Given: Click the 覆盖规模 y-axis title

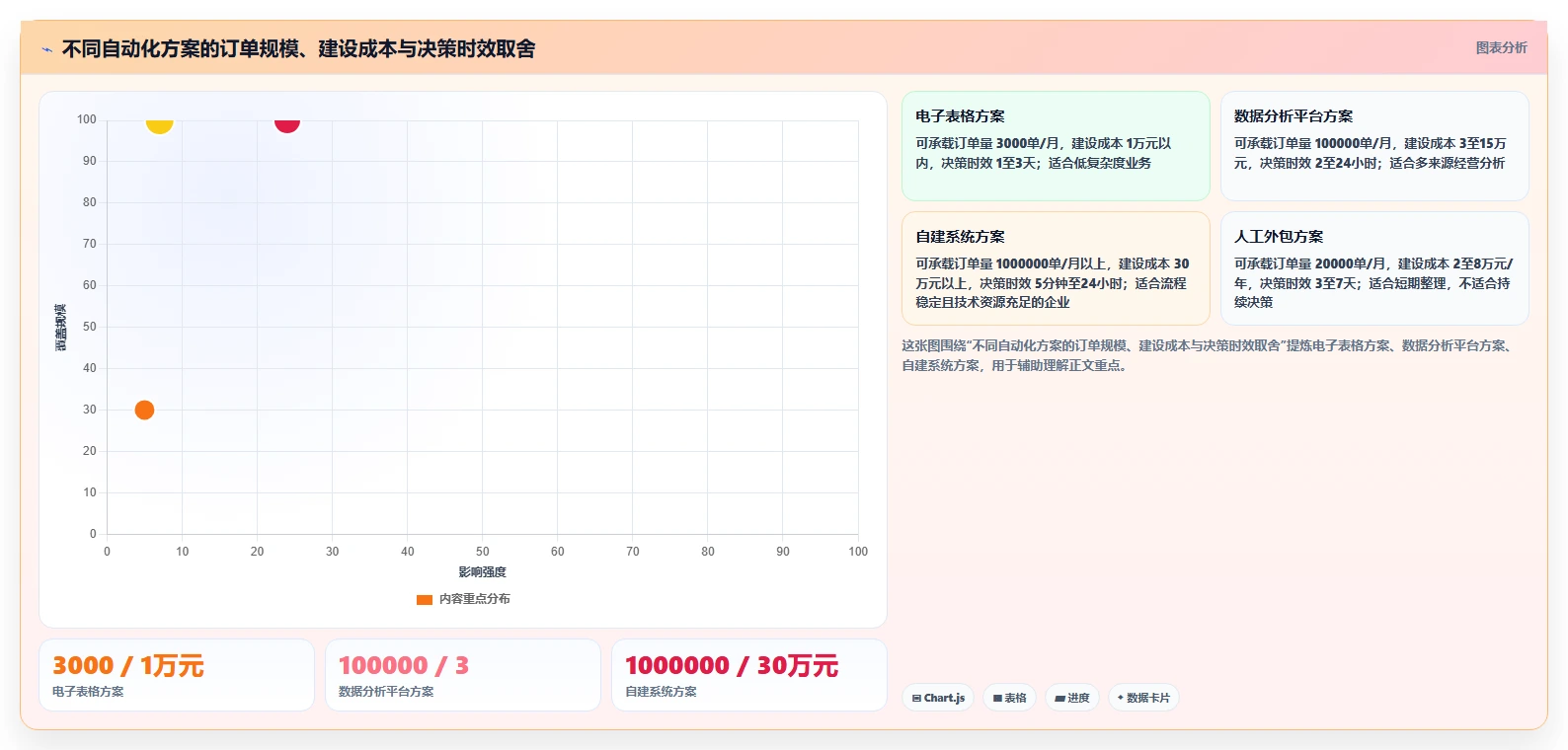Looking at the screenshot, I should (60, 327).
